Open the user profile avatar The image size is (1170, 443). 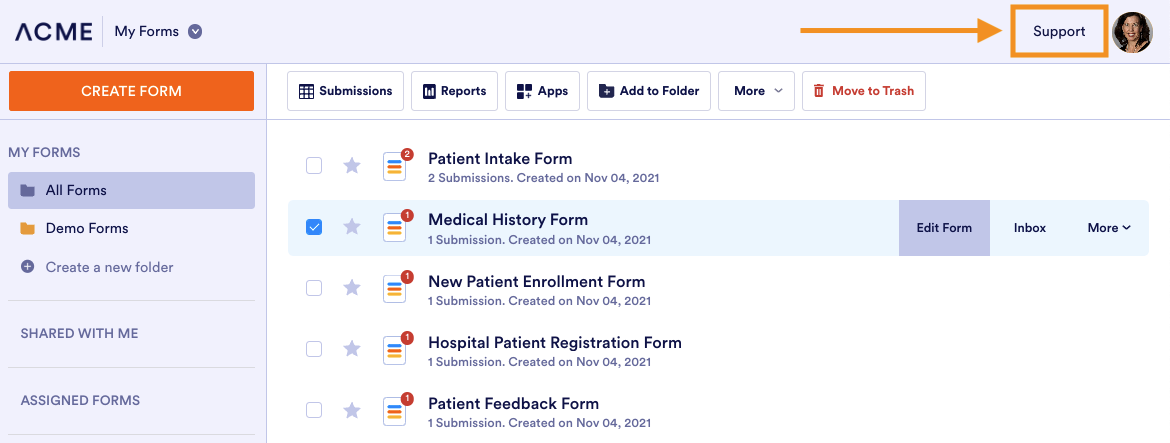[x=1132, y=32]
